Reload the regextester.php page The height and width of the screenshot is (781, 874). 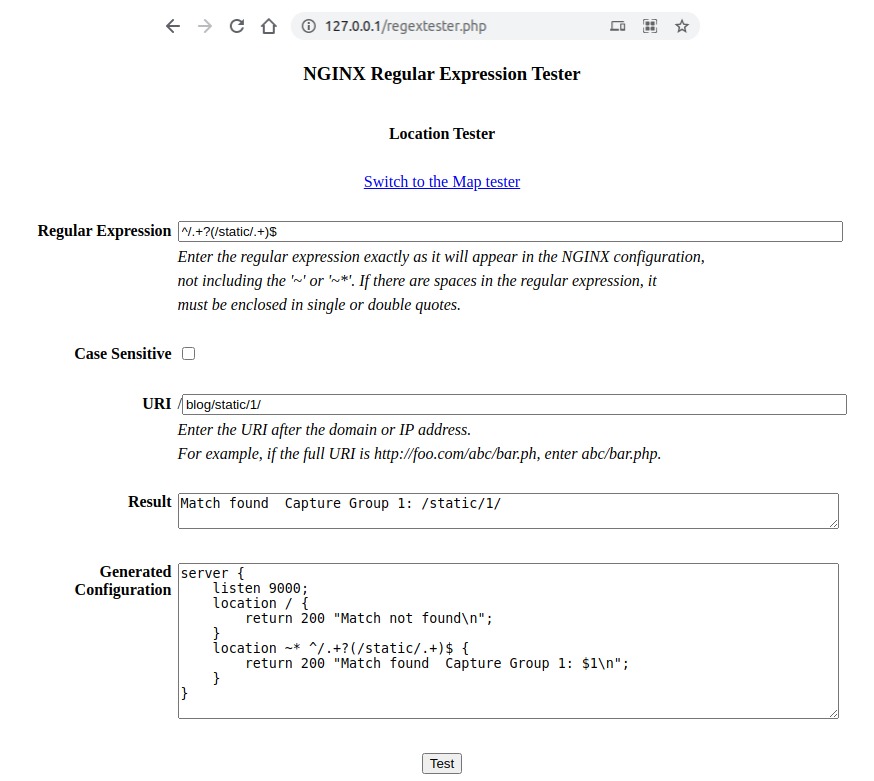[236, 26]
